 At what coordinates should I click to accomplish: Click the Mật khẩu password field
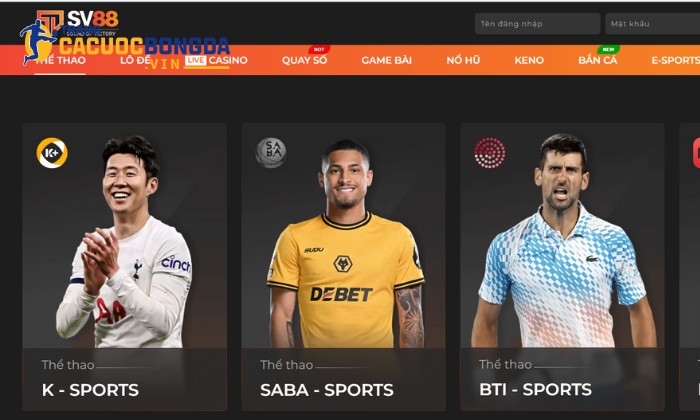coord(652,24)
